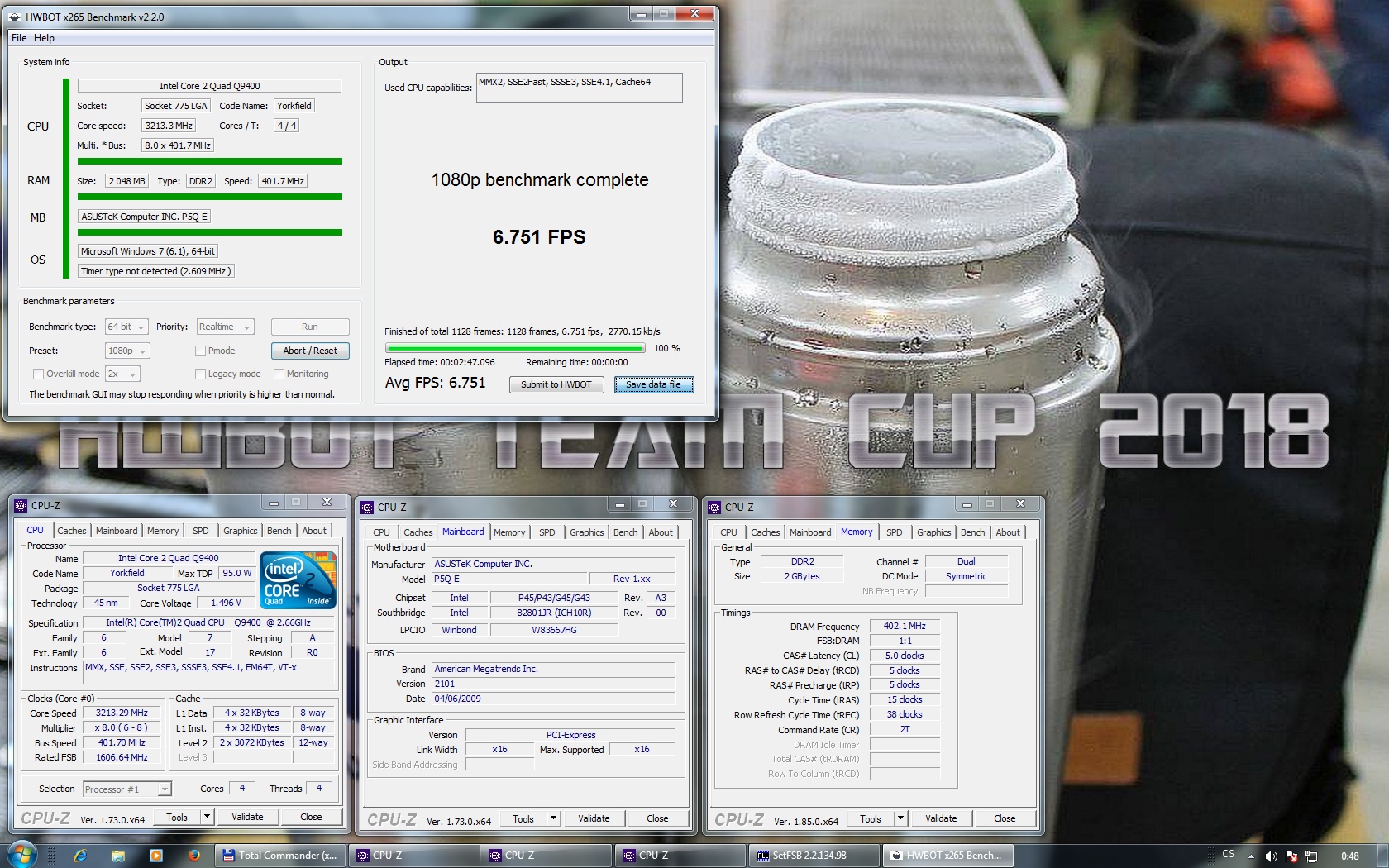
Task: Toggle the Pmode checkbox
Action: 200,351
